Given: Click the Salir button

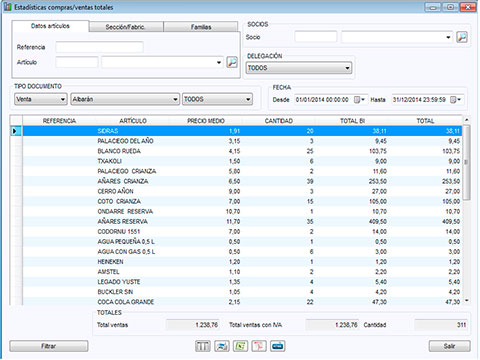Looking at the screenshot, I should [449, 346].
